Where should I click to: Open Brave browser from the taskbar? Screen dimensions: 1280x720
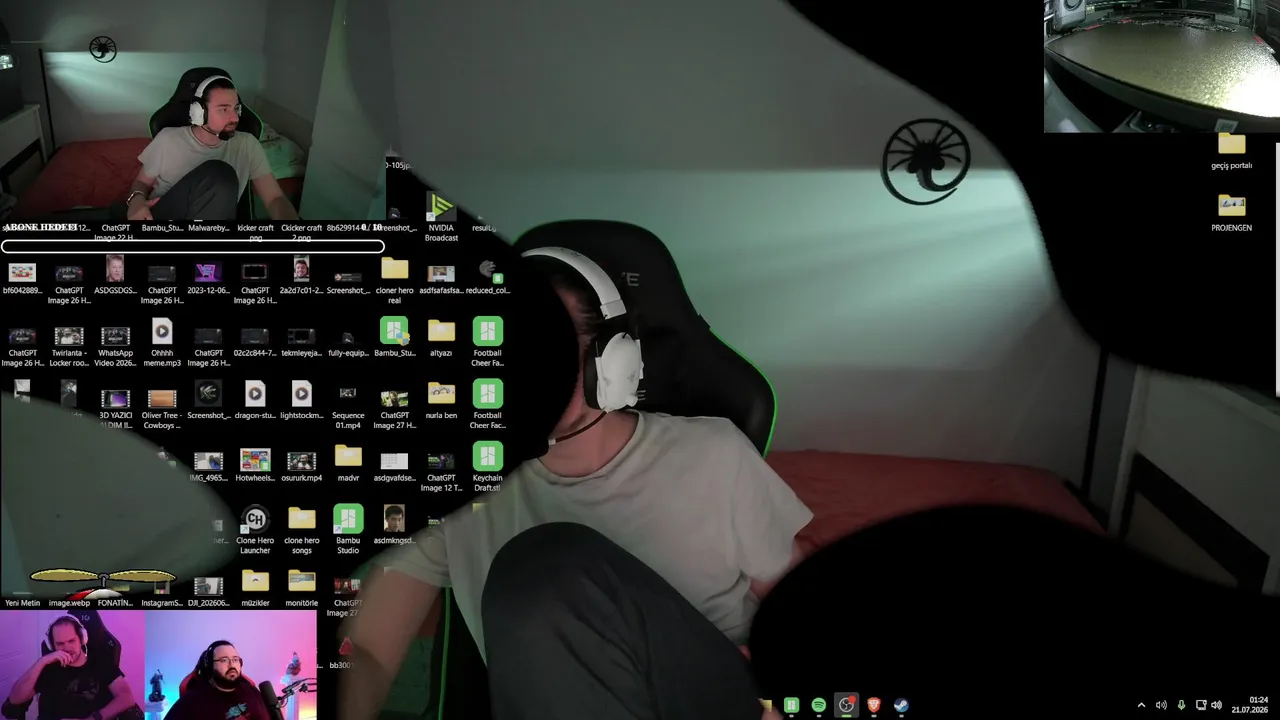point(874,705)
